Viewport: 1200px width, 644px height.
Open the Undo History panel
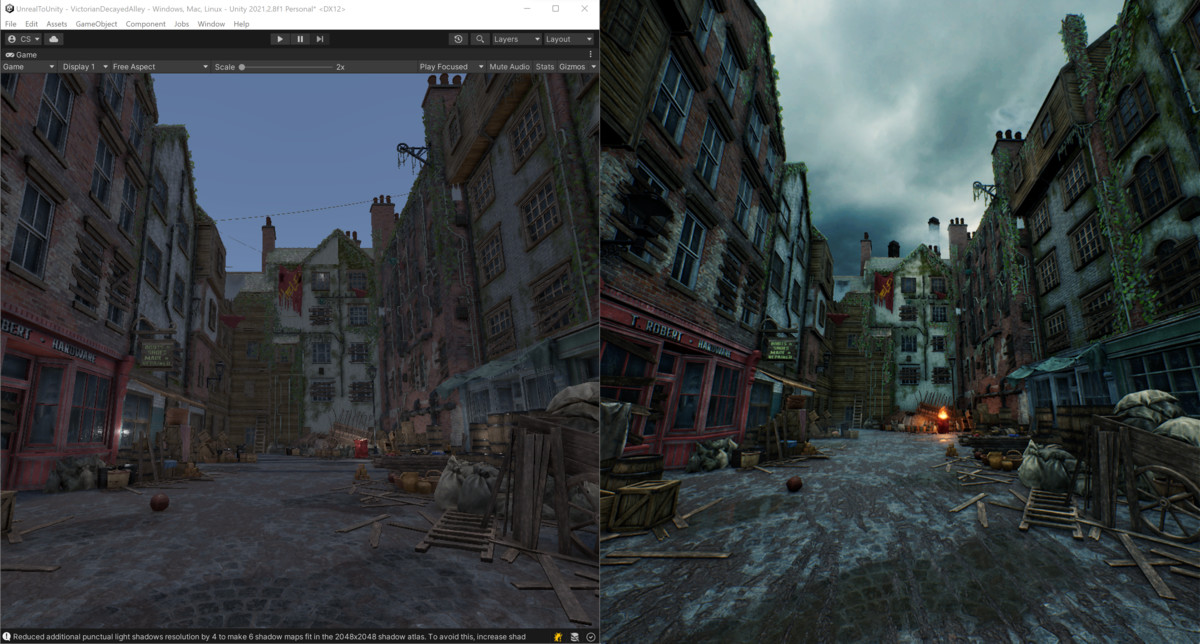458,39
